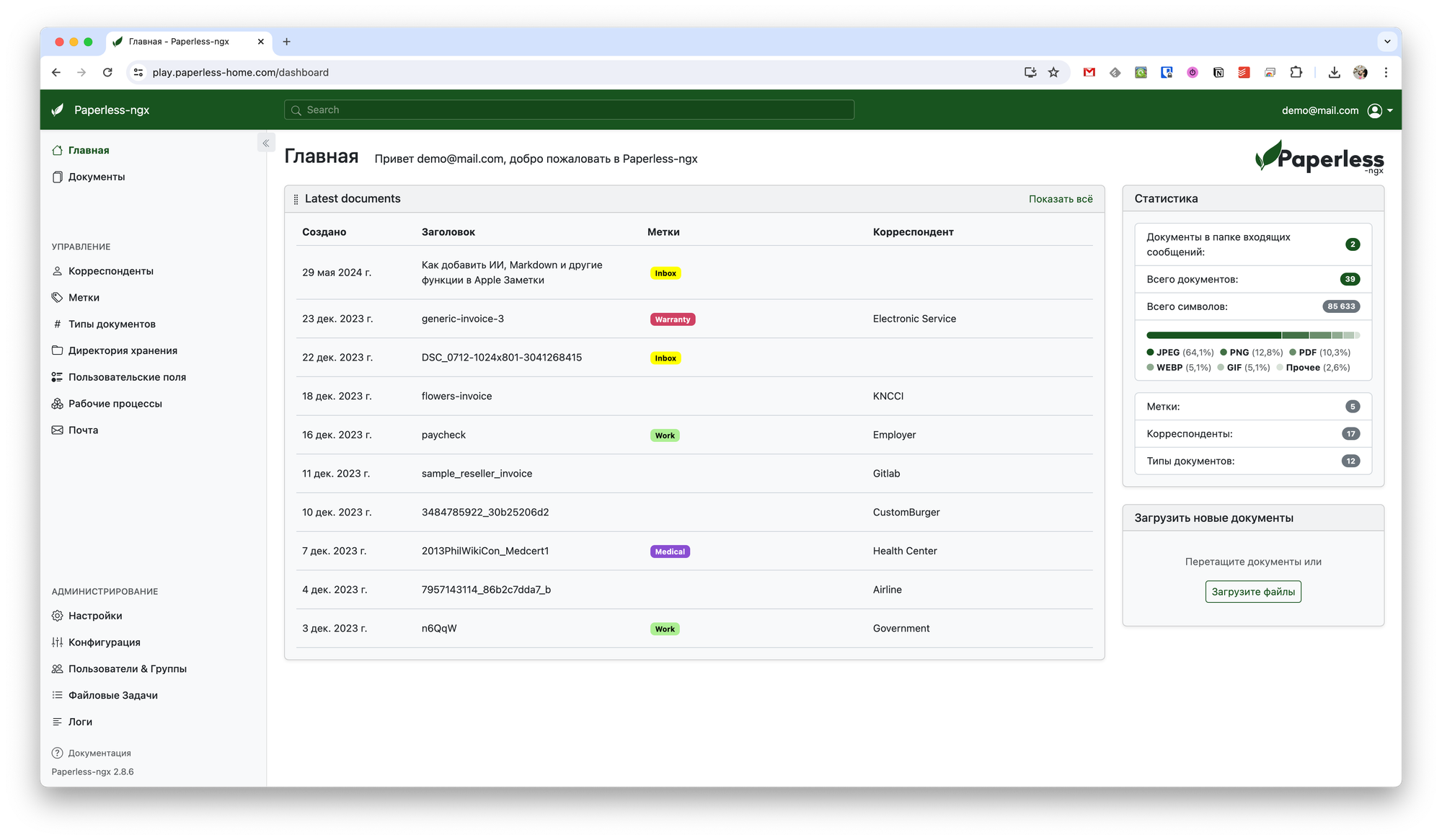The height and width of the screenshot is (840, 1442).
Task: Click the red Warranty tag badge
Action: coord(672,319)
